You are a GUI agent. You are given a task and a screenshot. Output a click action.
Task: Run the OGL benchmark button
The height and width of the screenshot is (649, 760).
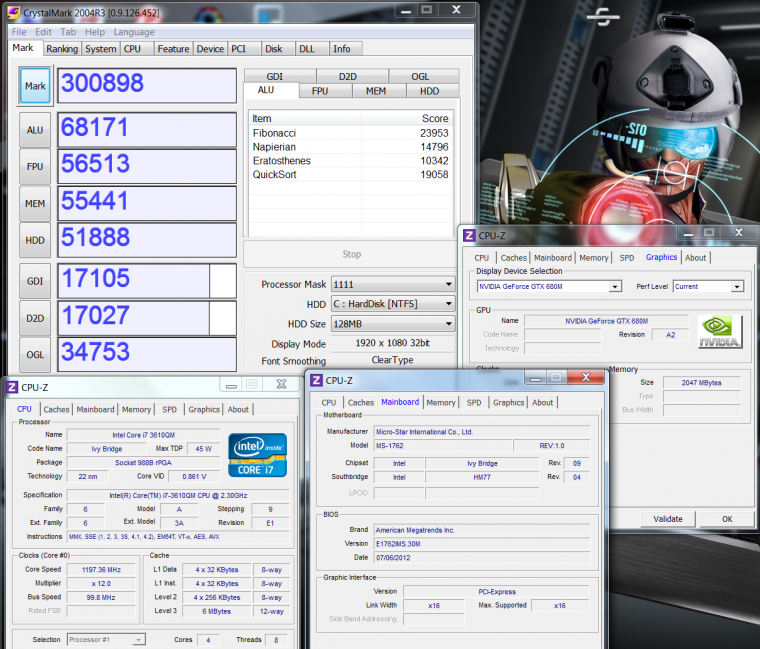tap(35, 354)
